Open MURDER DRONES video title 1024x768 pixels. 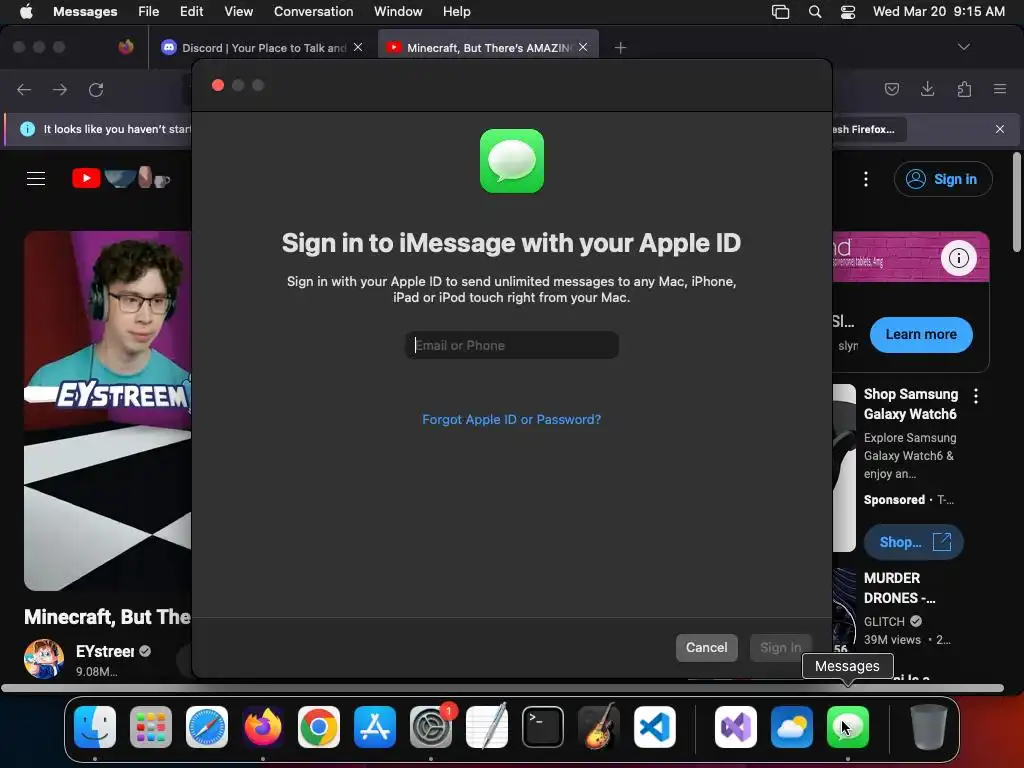click(x=899, y=588)
